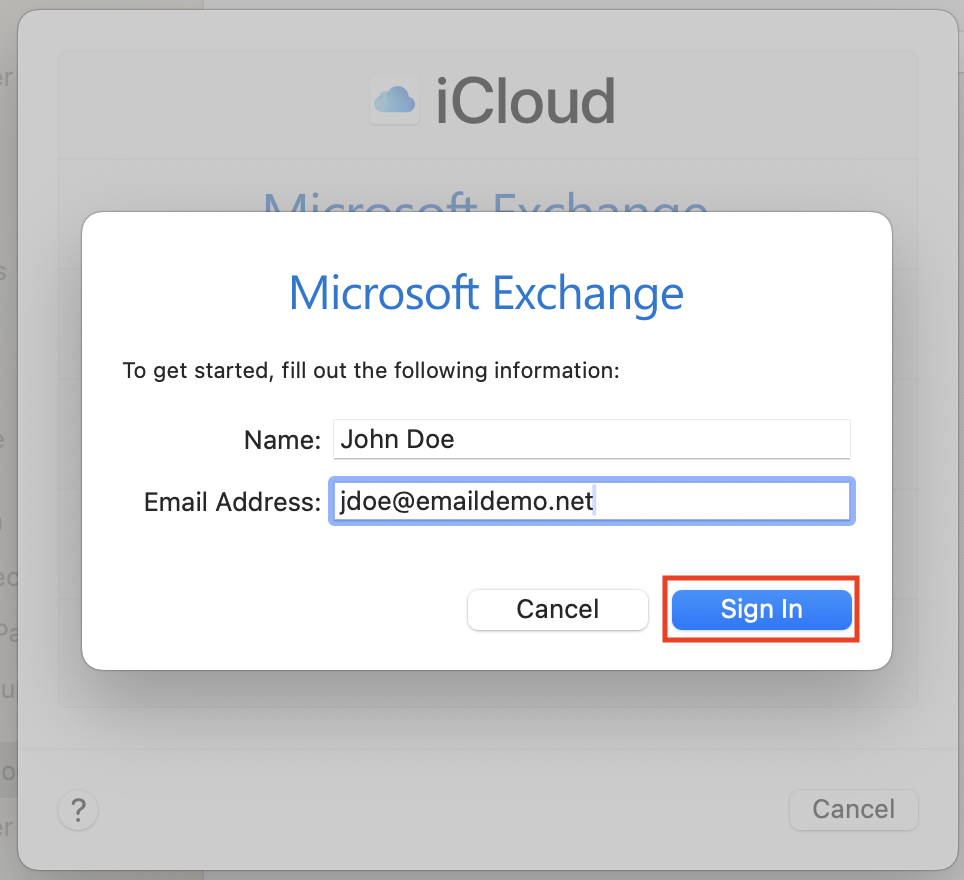Click the 'To get started' instruction text
The height and width of the screenshot is (880, 964).
coord(371,371)
